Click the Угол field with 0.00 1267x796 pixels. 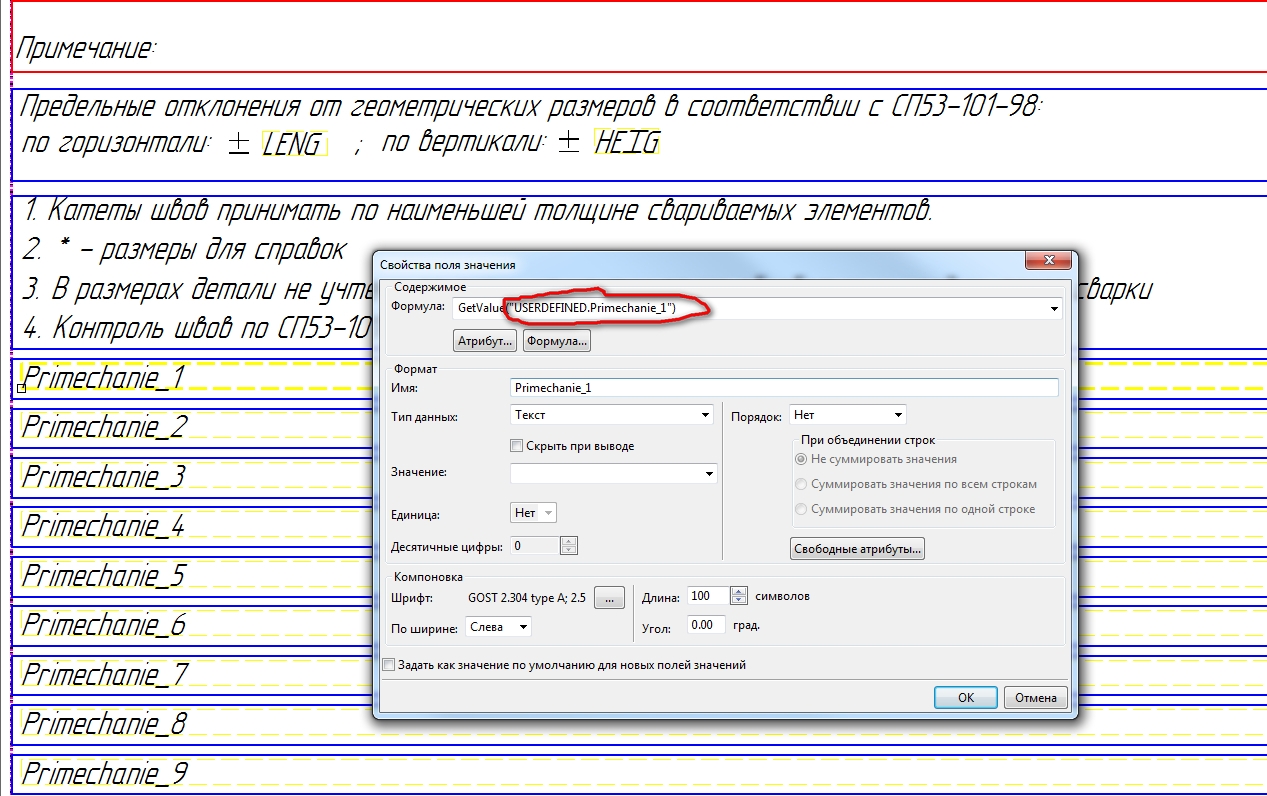coord(707,625)
